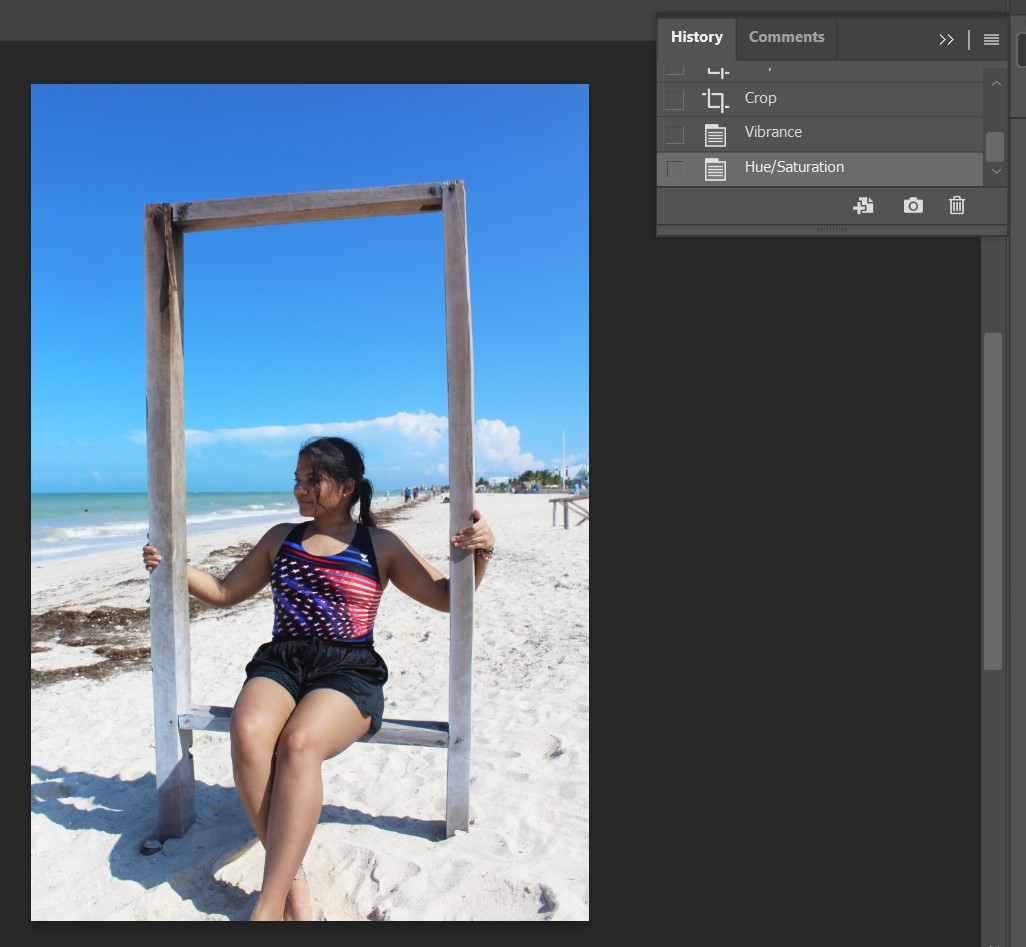
Task: Click the document icon beside Hue/Saturation
Action: 715,169
